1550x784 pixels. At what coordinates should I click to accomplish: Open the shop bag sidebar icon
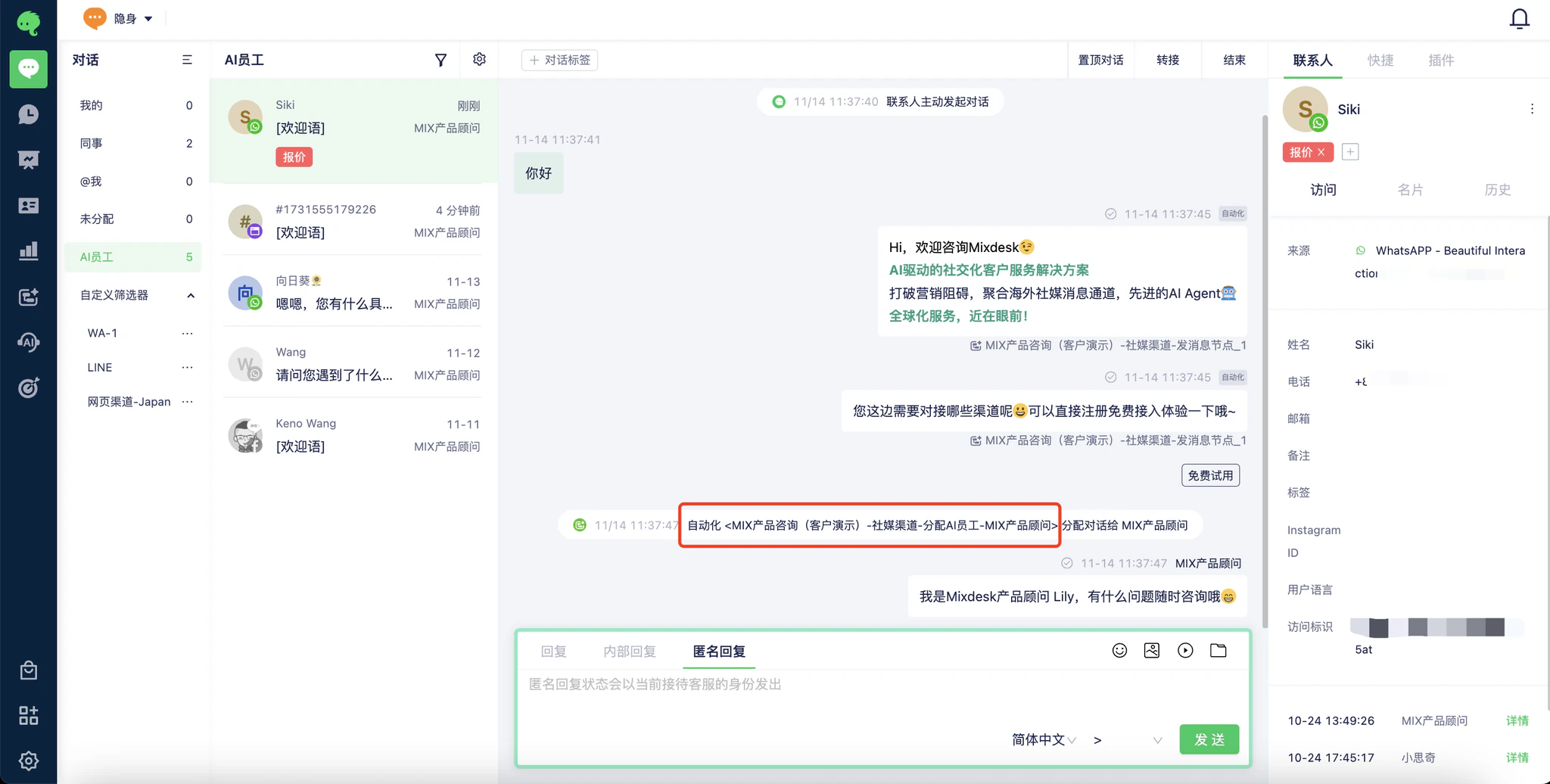[x=28, y=670]
